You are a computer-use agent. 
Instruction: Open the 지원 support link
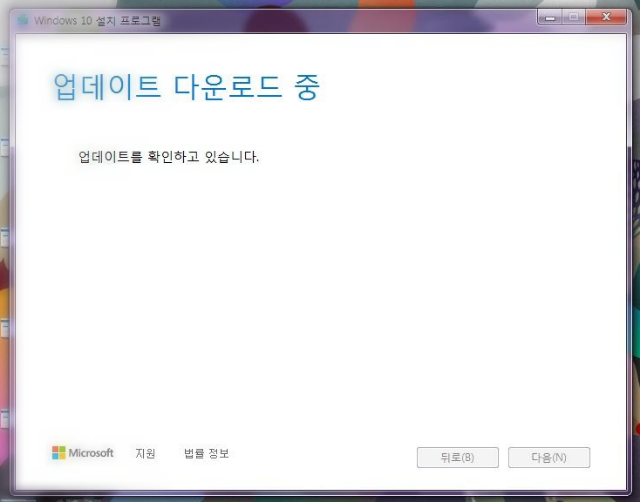click(x=145, y=453)
